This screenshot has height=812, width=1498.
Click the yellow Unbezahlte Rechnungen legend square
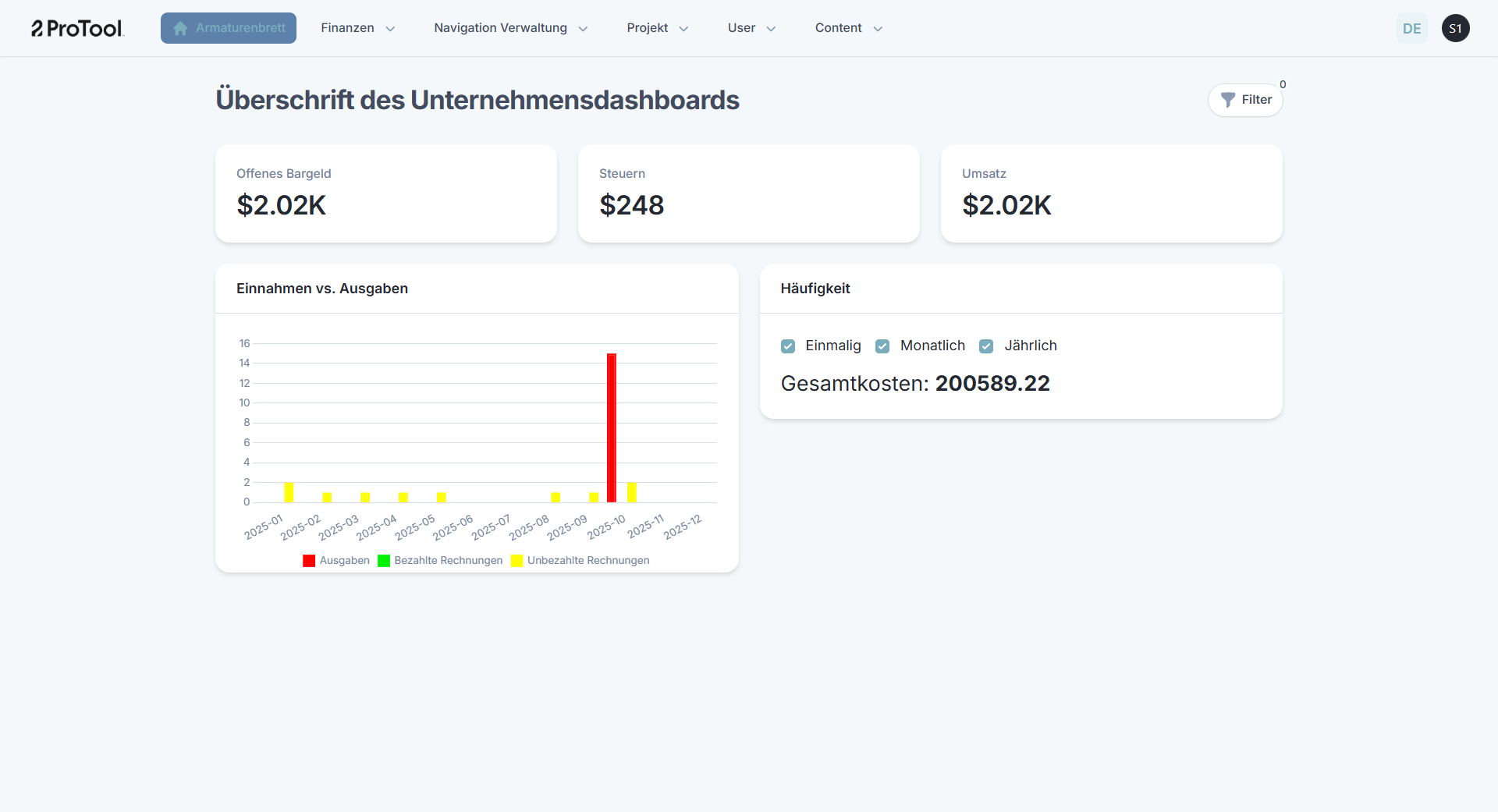516,561
